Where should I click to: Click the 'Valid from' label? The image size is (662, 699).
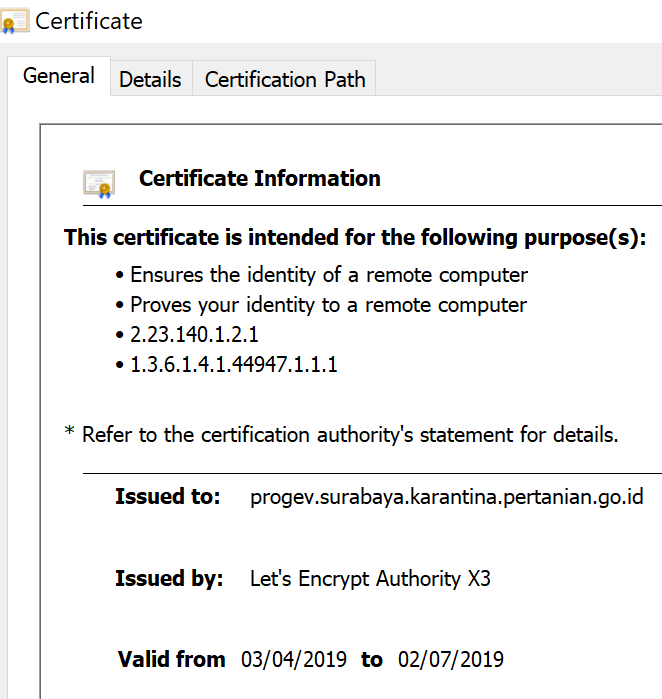[171, 660]
